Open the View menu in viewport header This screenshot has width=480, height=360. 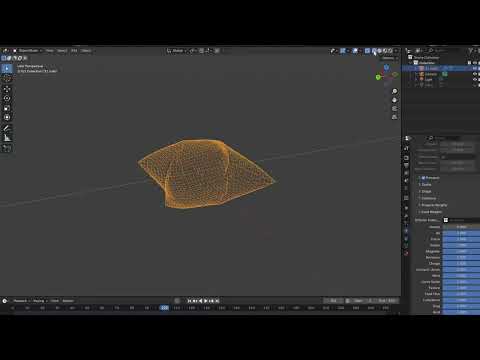pos(50,51)
